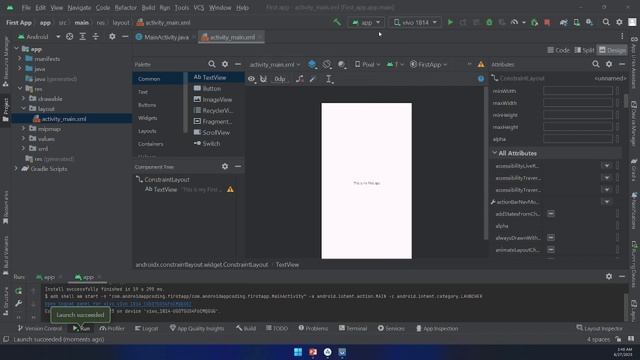Open the Build menu
Viewport: 640px width, 360px height.
[x=148, y=7]
